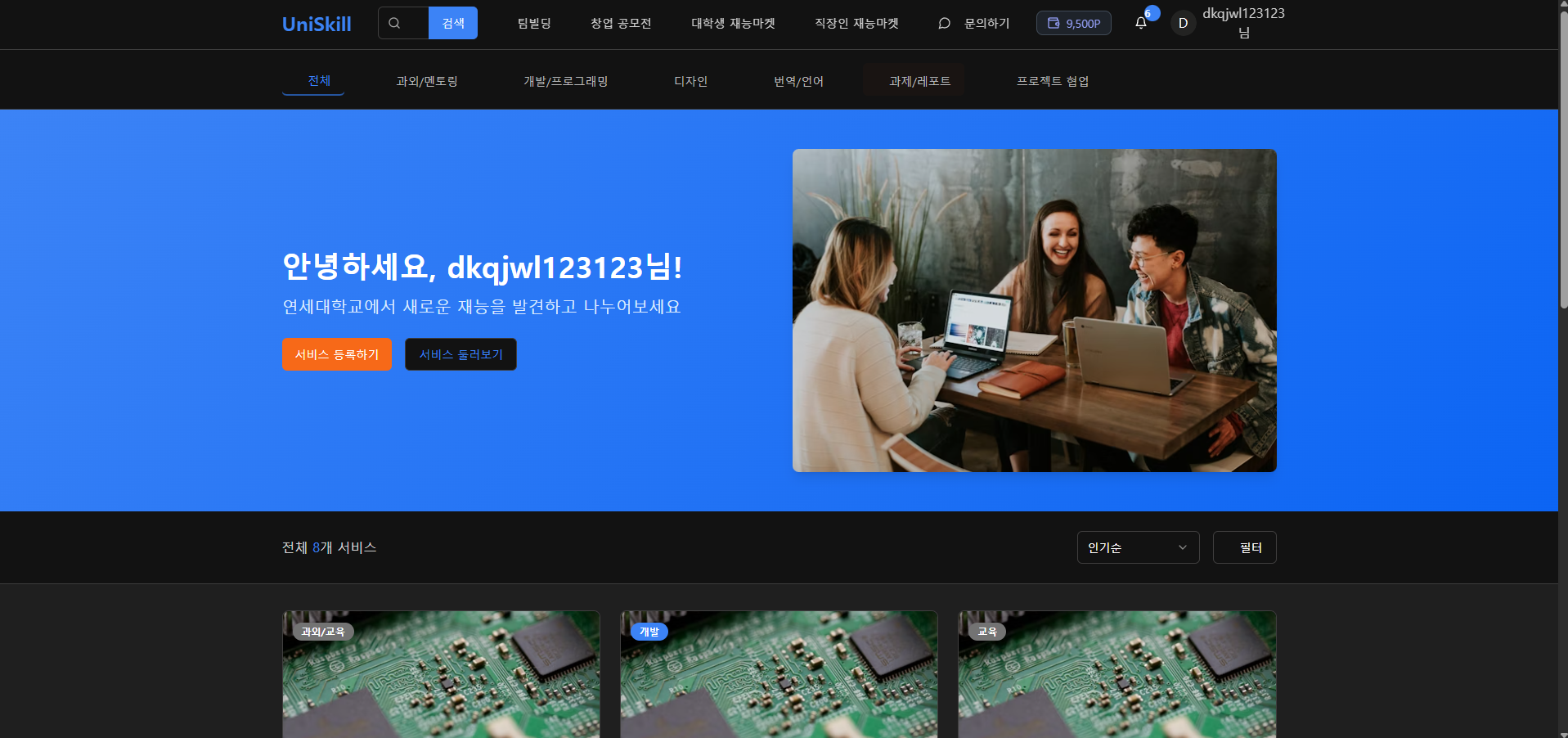Open the notification bell icon
Viewport: 1568px width, 738px height.
(1141, 23)
